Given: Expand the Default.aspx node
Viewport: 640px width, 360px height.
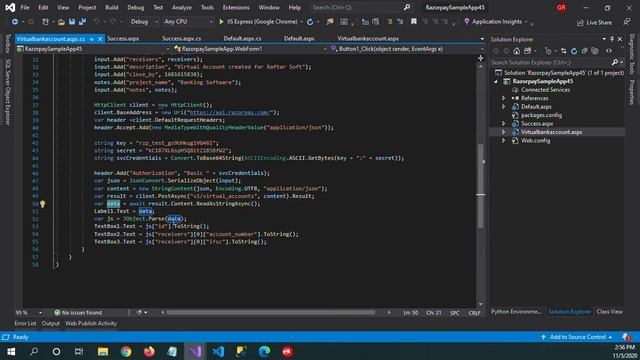Looking at the screenshot, I should tap(504, 107).
